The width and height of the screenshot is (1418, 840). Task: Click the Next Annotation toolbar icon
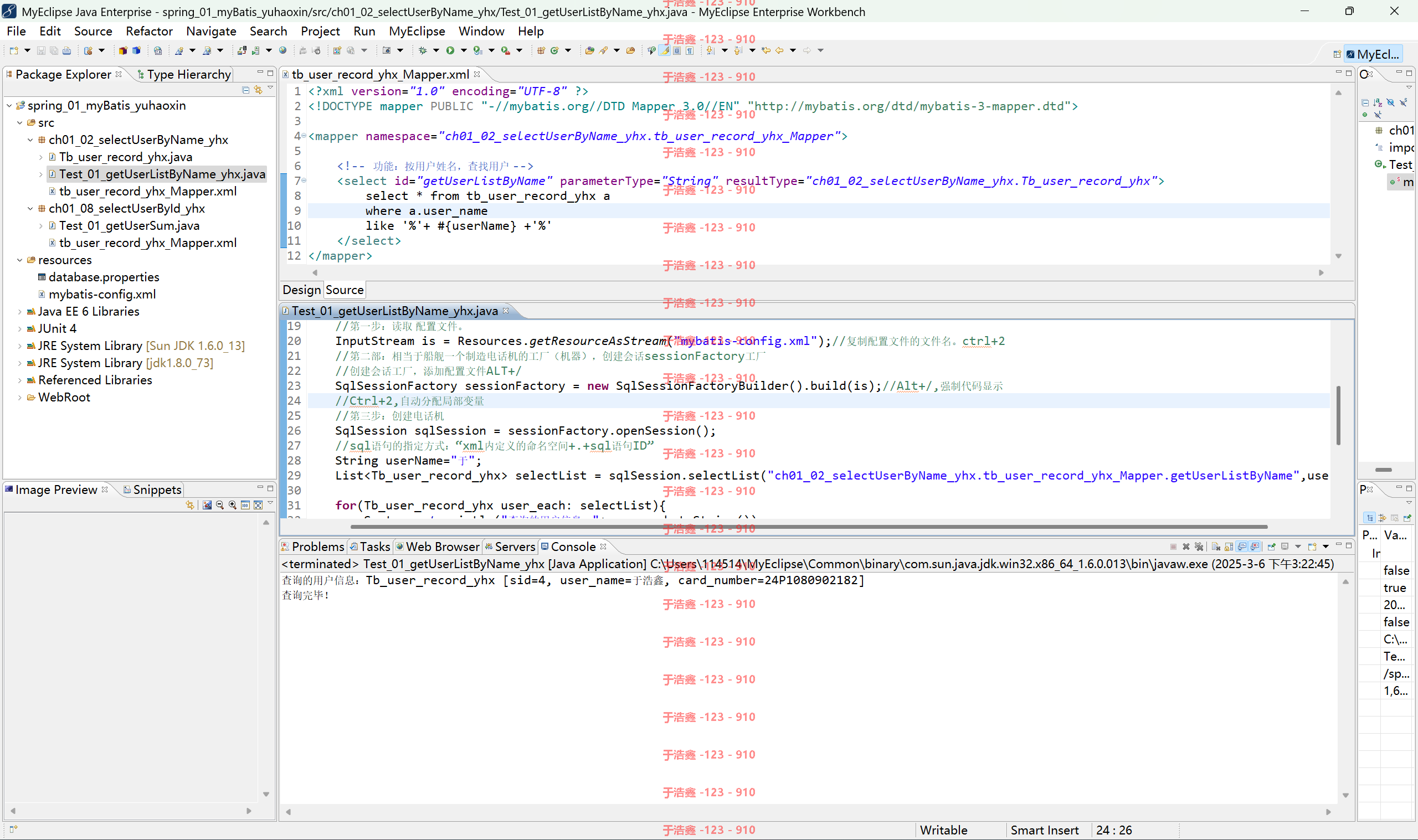[x=711, y=50]
